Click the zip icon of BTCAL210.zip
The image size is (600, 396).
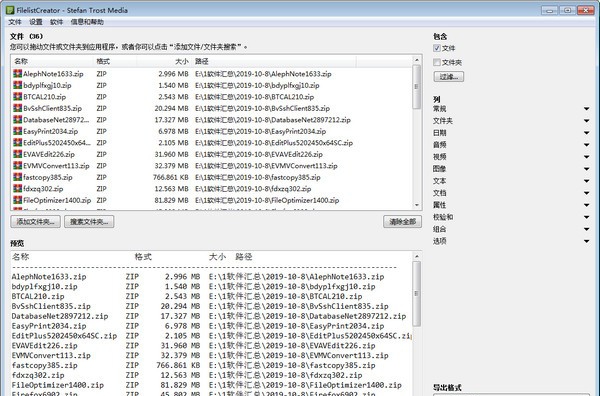pos(17,96)
